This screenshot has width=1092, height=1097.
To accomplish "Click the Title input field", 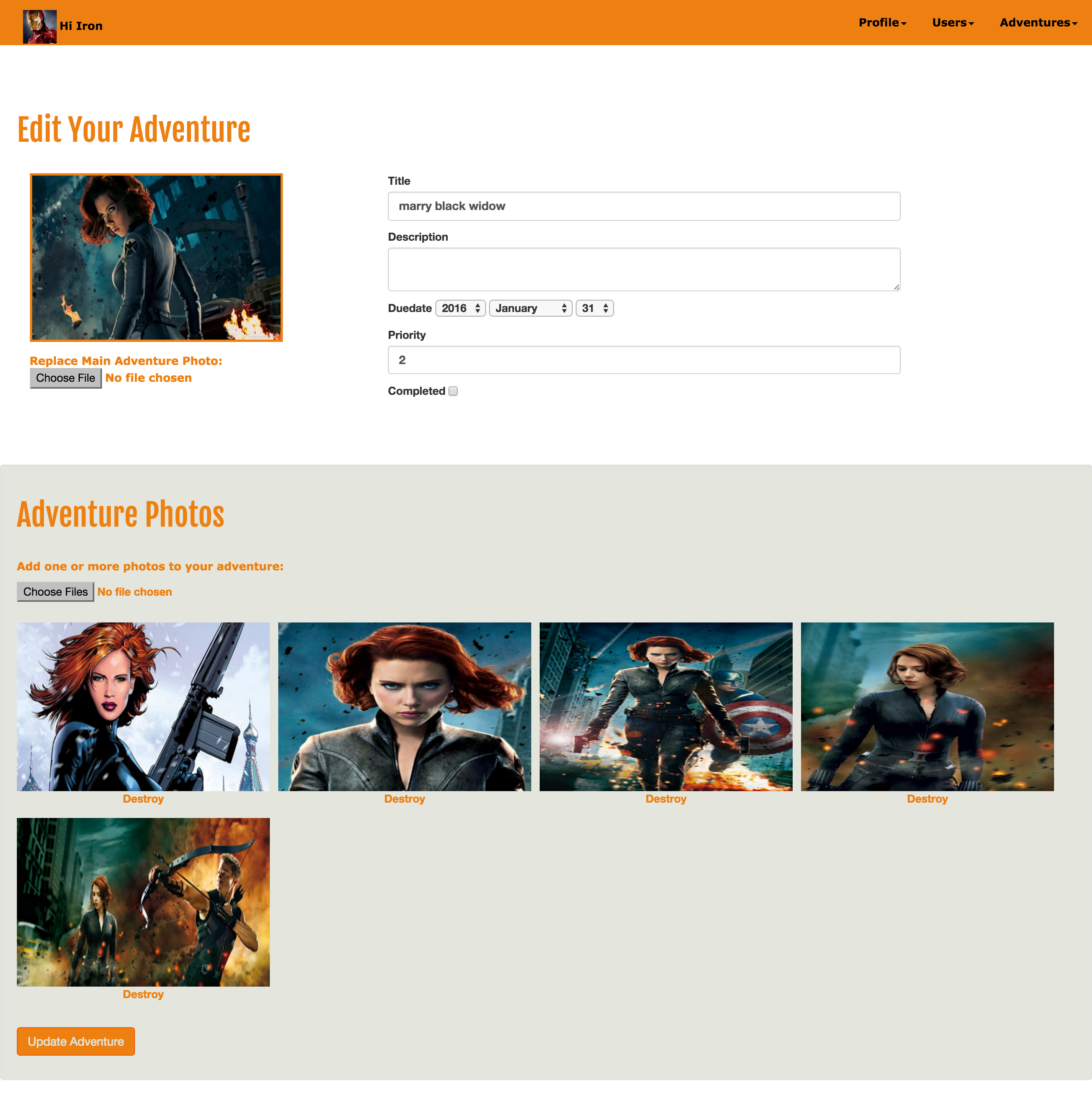I will click(644, 206).
